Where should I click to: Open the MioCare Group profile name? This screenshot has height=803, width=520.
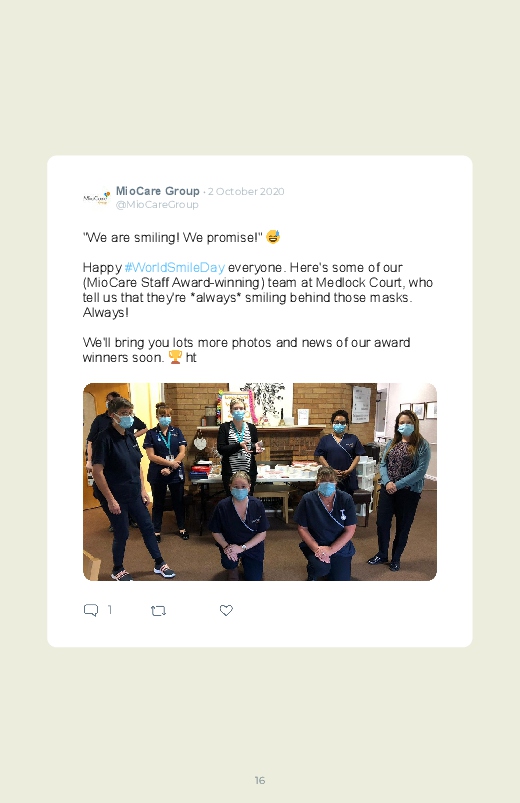157,191
